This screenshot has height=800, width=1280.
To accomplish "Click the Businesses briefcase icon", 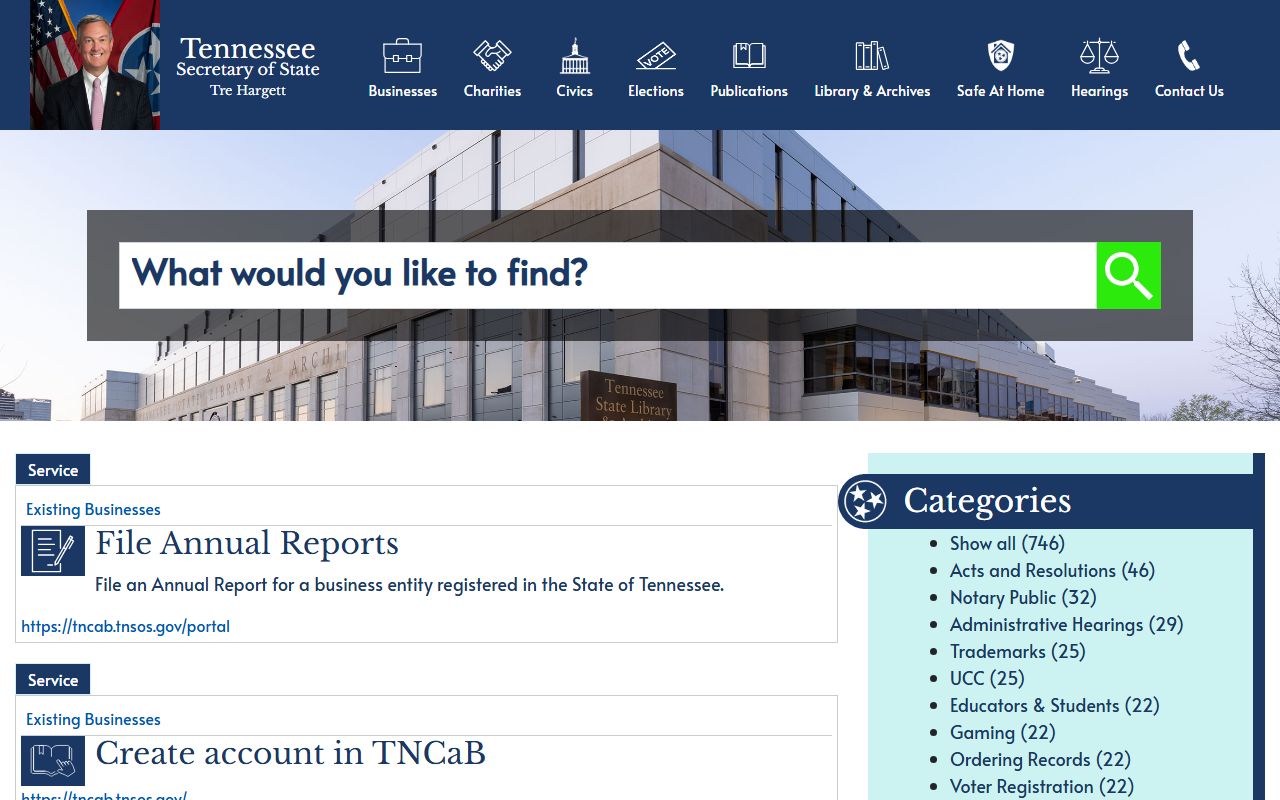I will pyautogui.click(x=402, y=56).
